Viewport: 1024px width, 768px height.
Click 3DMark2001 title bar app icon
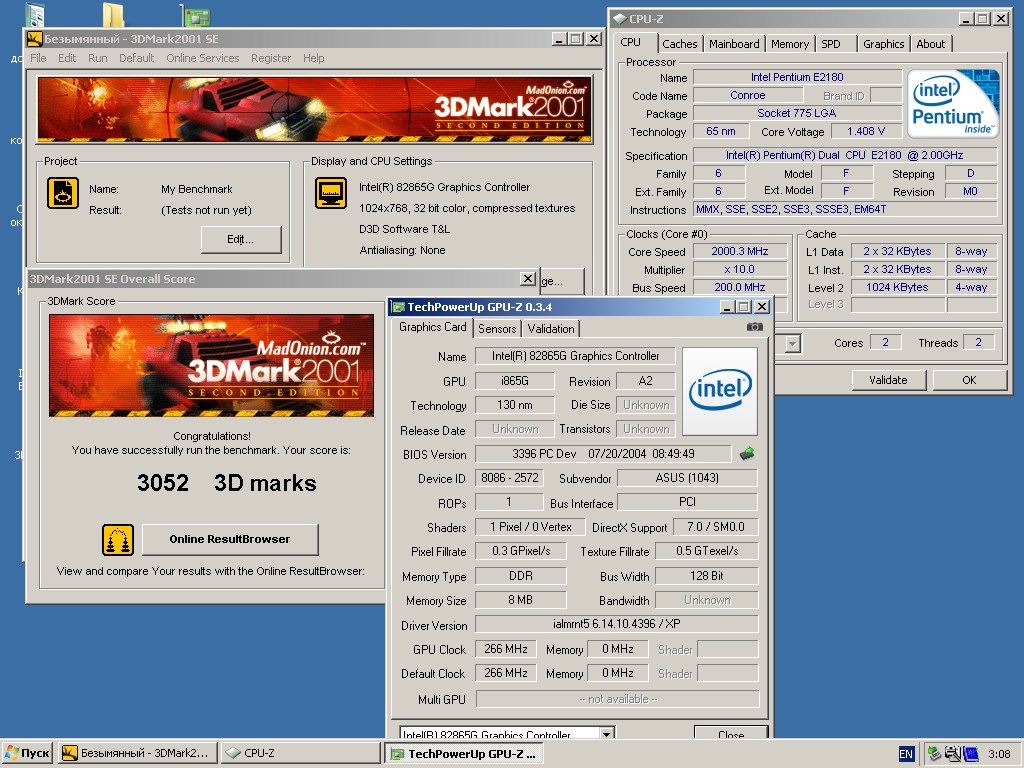pyautogui.click(x=35, y=39)
